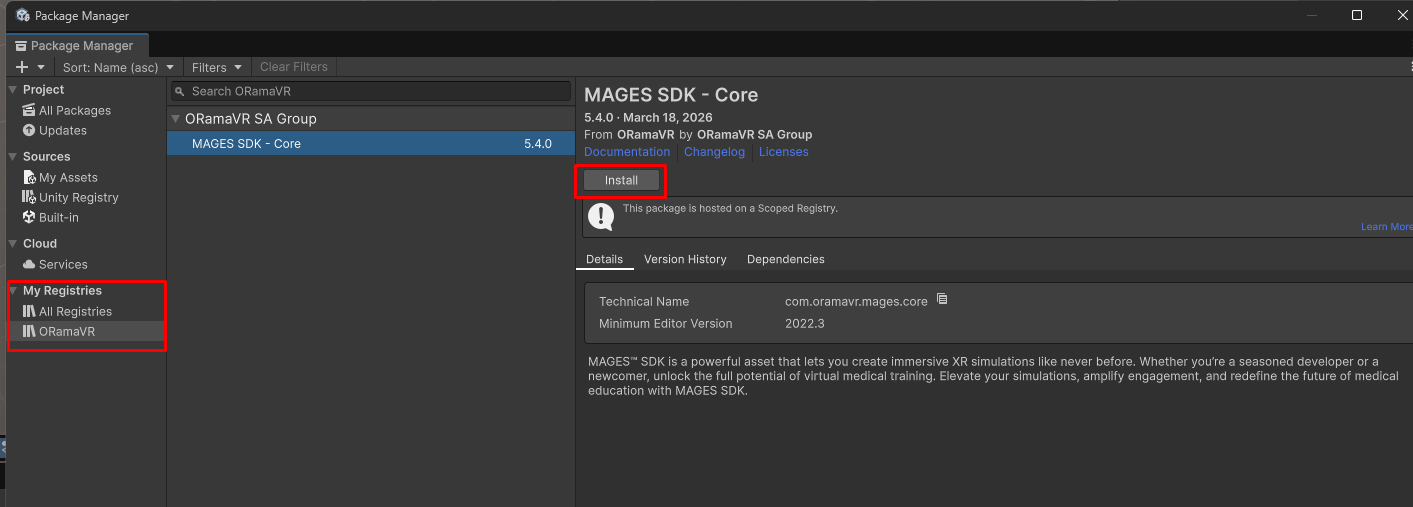This screenshot has width=1413, height=507.
Task: Click the All Packages icon
Action: pos(29,111)
